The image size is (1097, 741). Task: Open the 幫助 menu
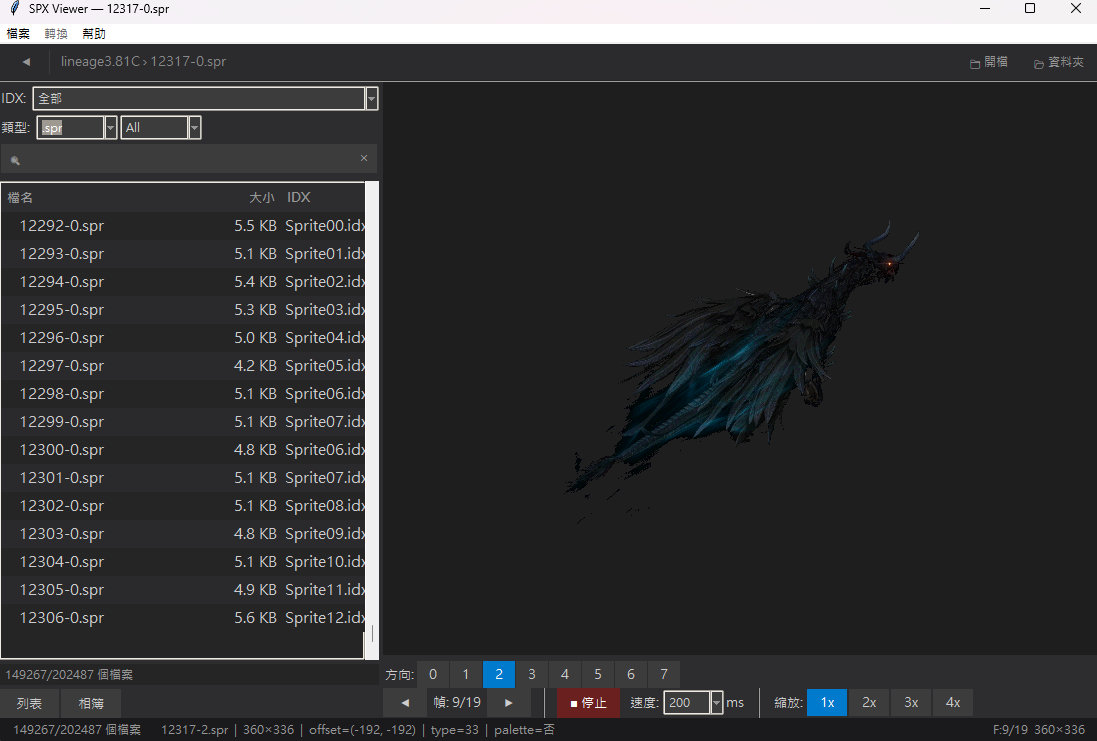[94, 34]
